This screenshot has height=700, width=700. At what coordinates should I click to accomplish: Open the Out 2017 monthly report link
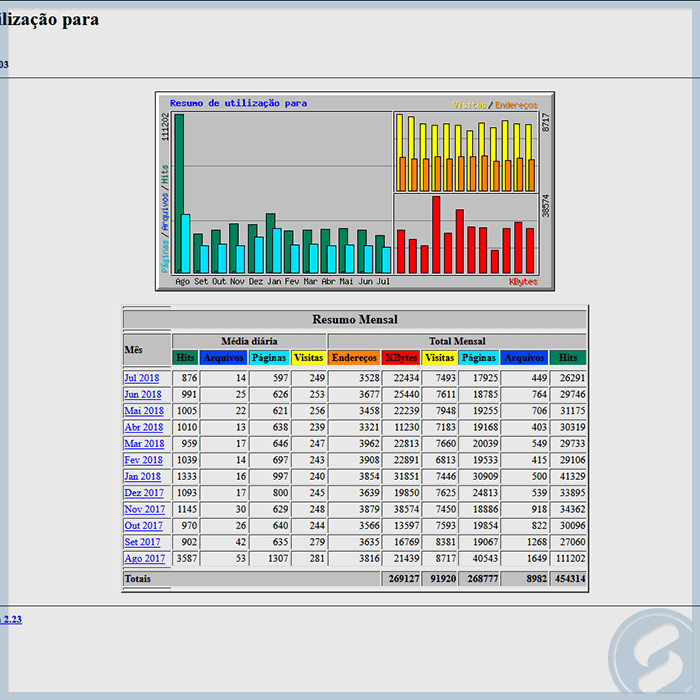143,526
